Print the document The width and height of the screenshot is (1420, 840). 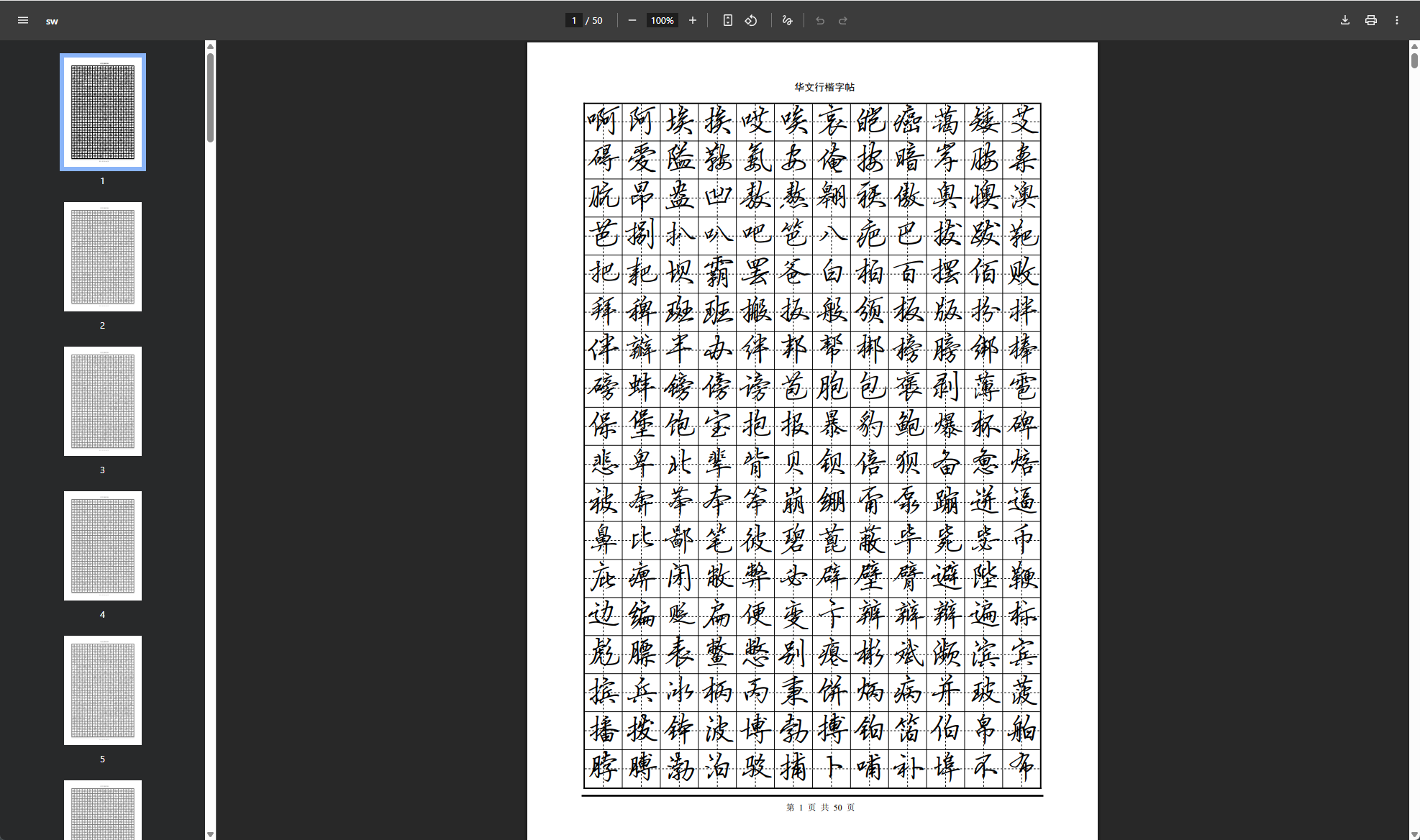1370,20
